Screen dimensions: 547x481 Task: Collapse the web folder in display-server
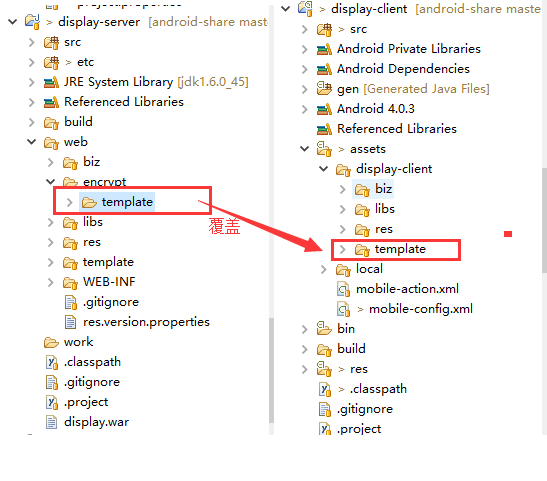pyautogui.click(x=32, y=142)
